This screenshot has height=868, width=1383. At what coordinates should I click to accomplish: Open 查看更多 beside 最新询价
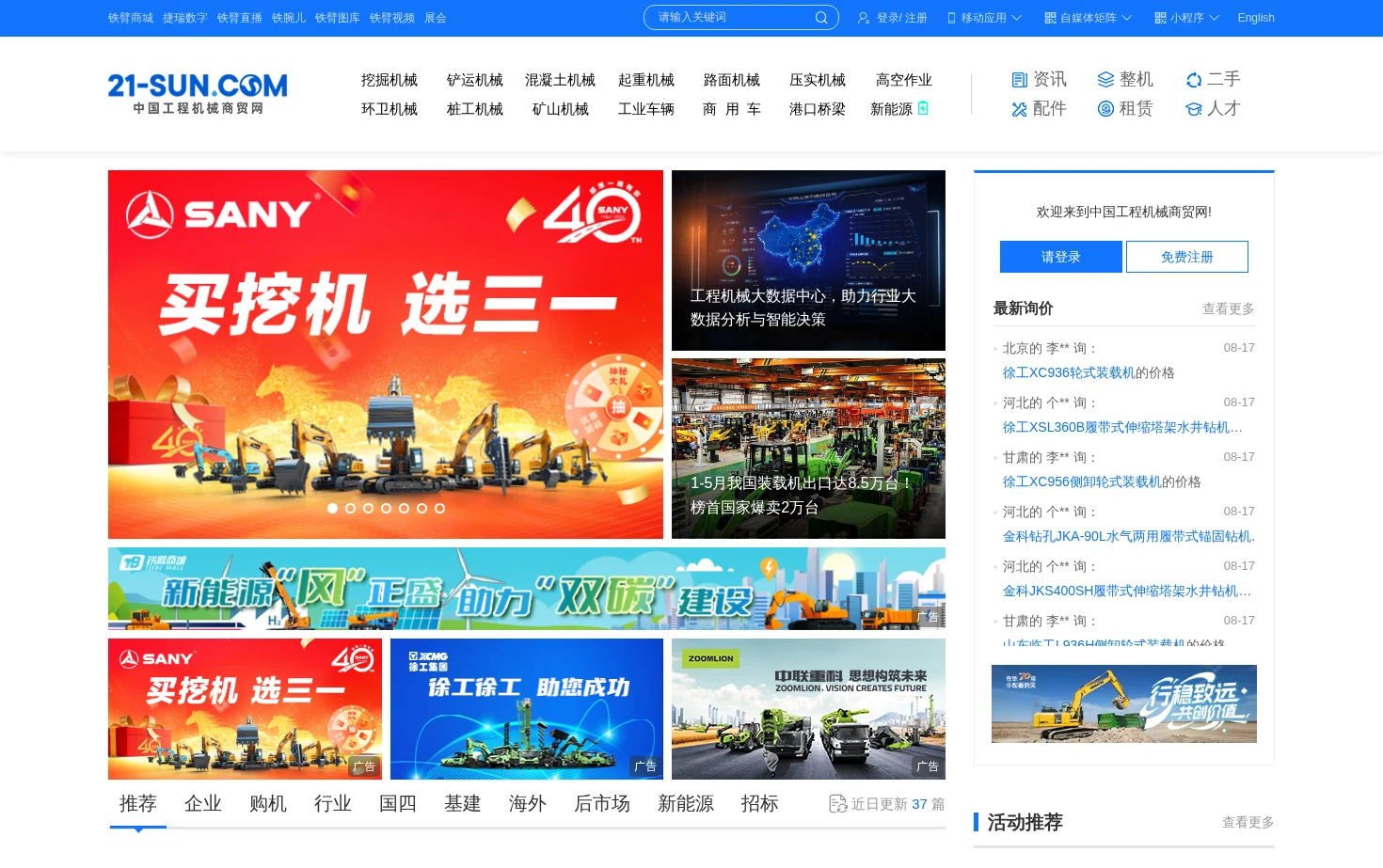1229,308
